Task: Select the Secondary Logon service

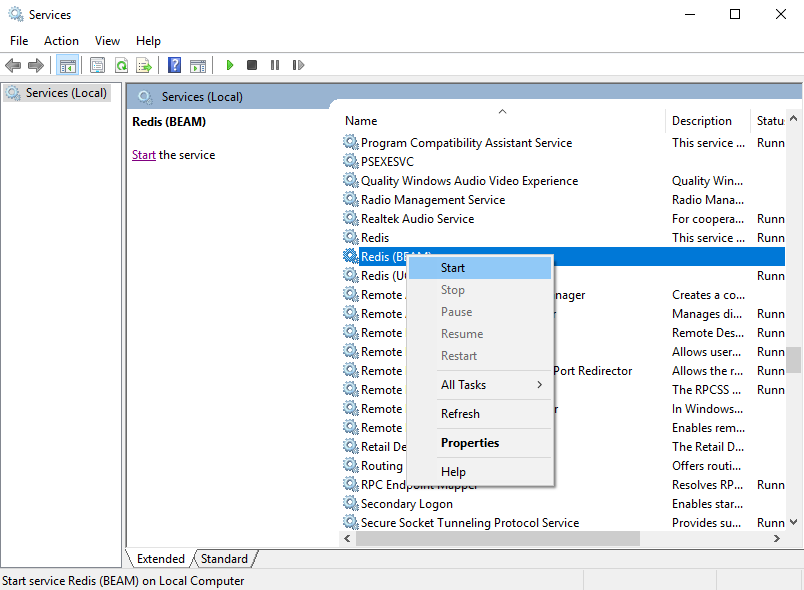Action: pos(406,504)
